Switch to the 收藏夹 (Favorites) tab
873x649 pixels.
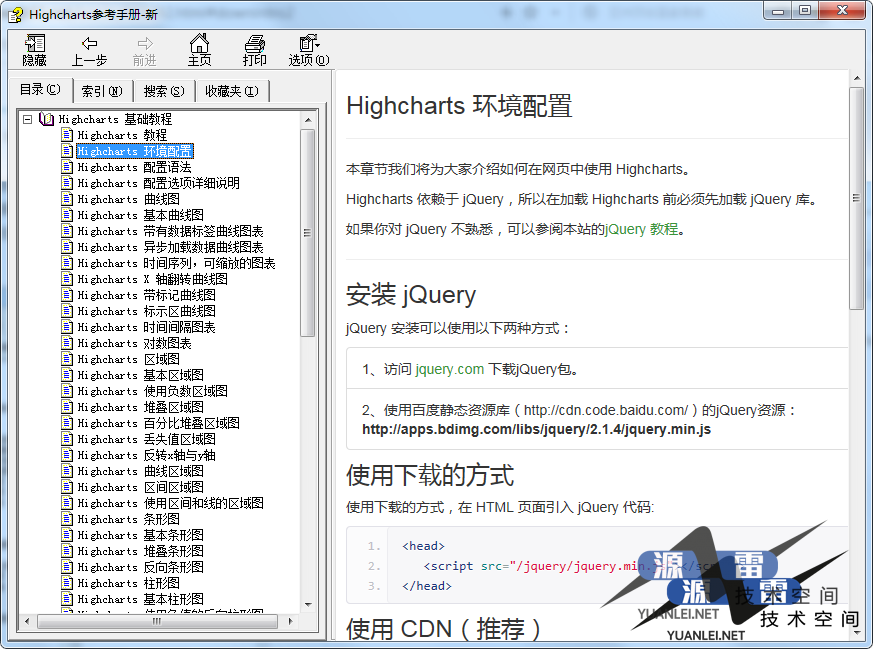tap(232, 91)
